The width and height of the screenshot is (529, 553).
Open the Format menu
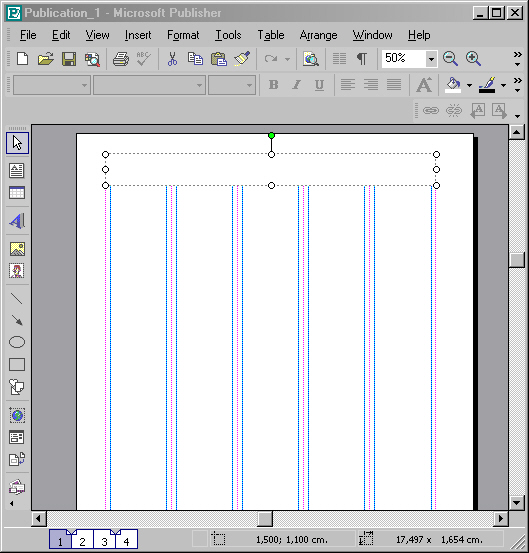coord(183,35)
